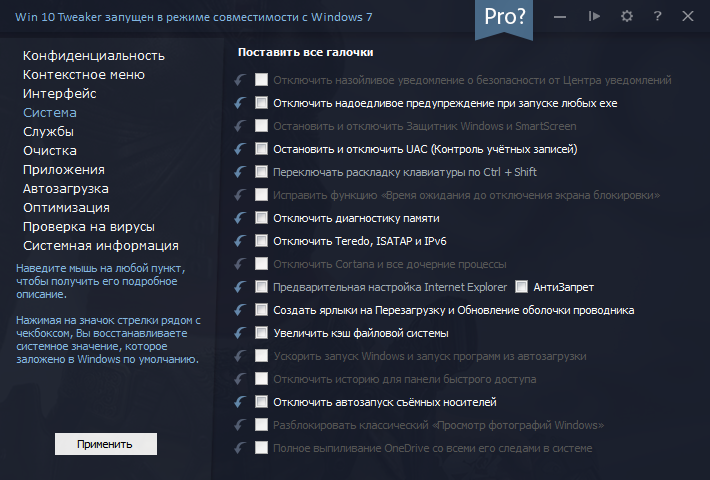Click Поставить все галочки
This screenshot has height=480, width=710.
[306, 53]
